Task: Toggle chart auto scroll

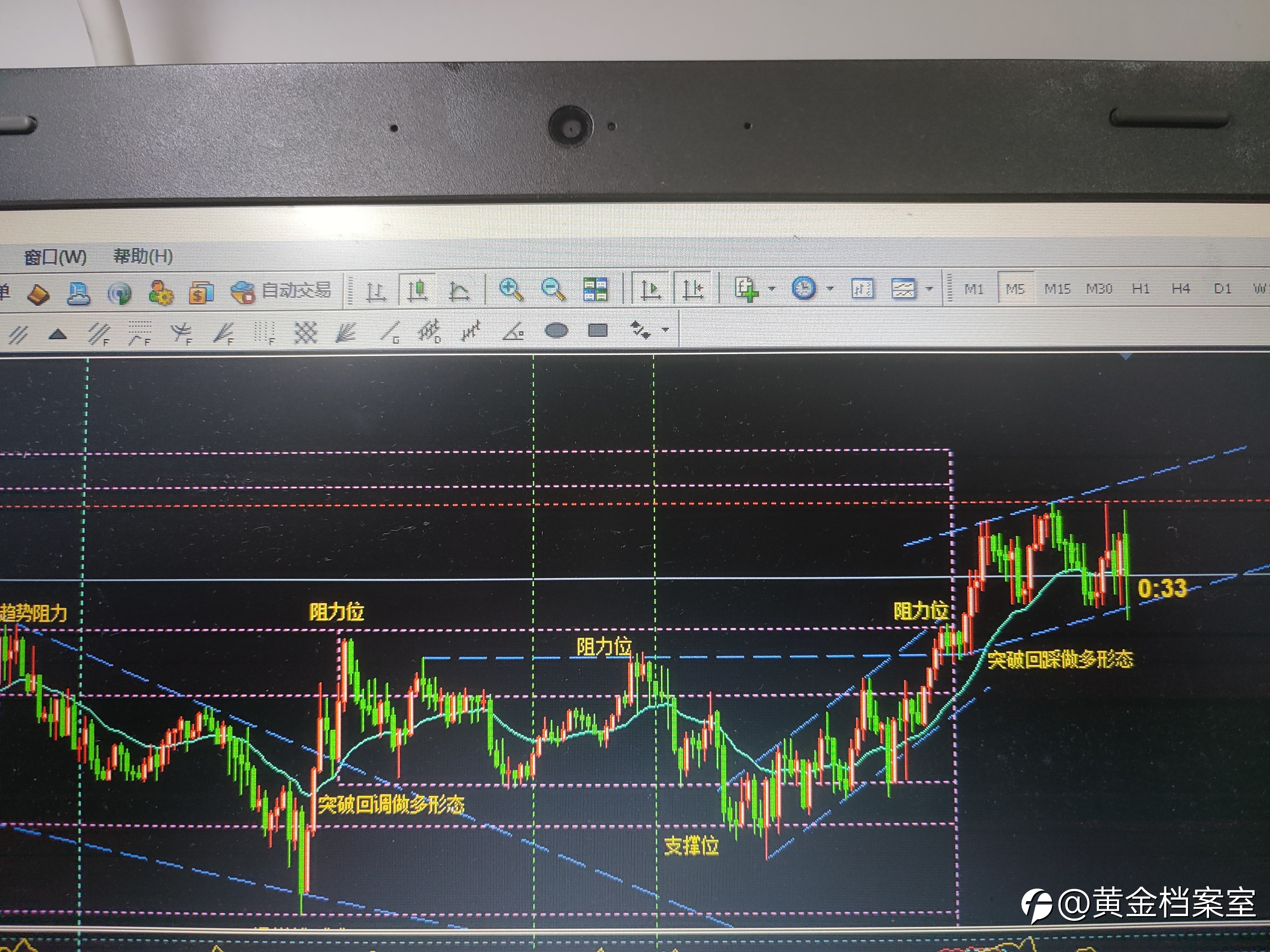Action: (x=651, y=289)
